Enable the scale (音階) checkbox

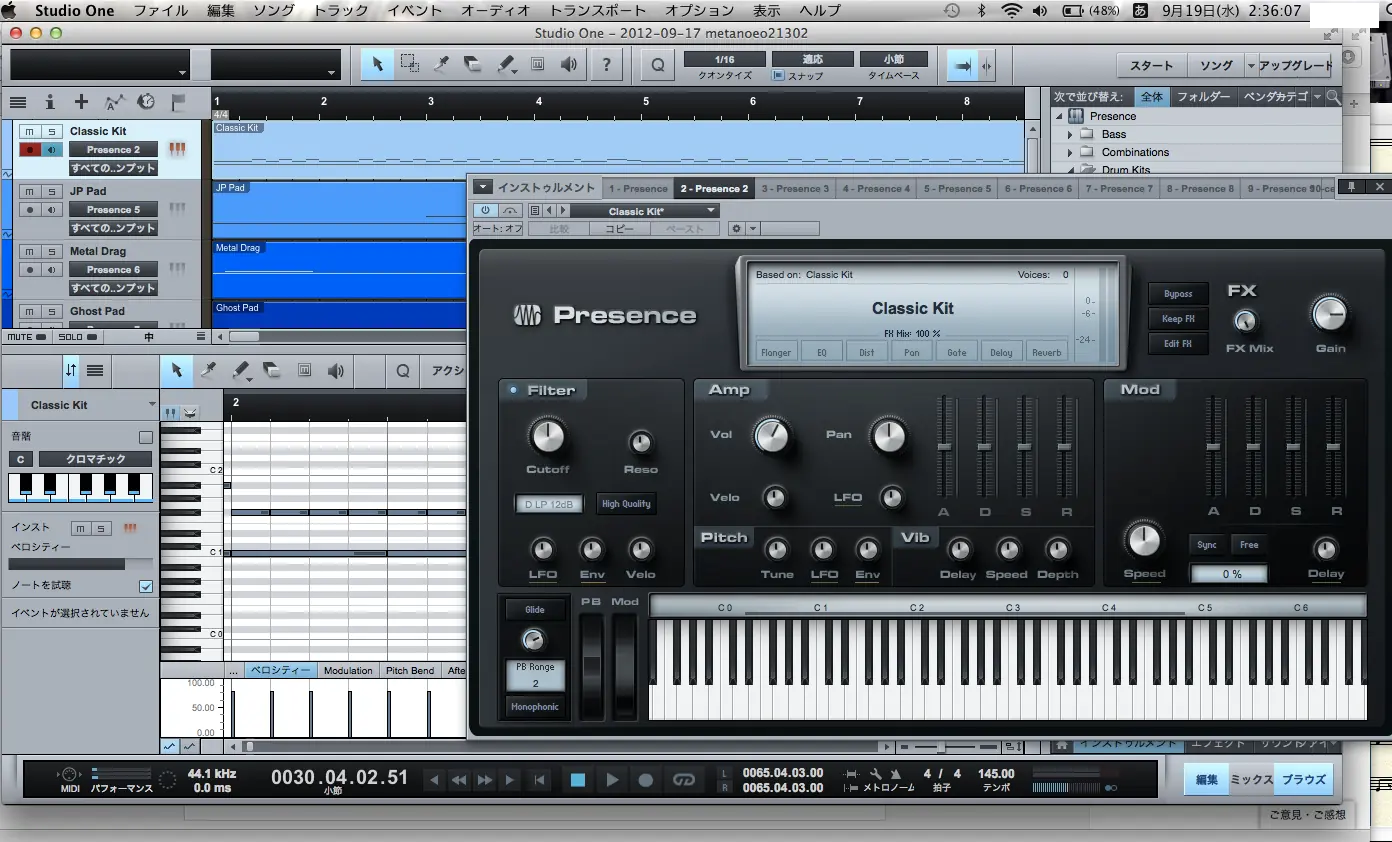(146, 437)
